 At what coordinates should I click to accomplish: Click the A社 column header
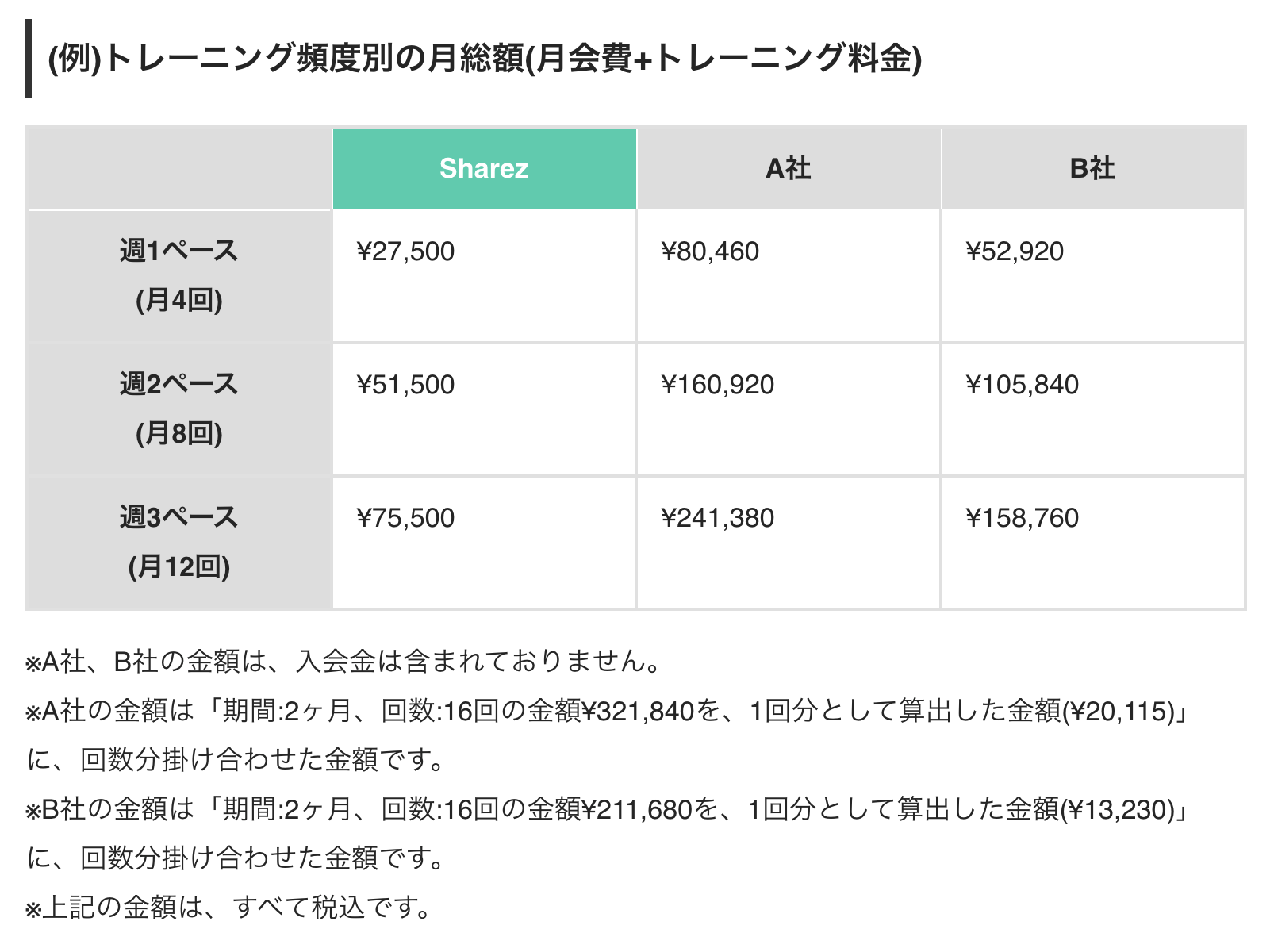788,169
